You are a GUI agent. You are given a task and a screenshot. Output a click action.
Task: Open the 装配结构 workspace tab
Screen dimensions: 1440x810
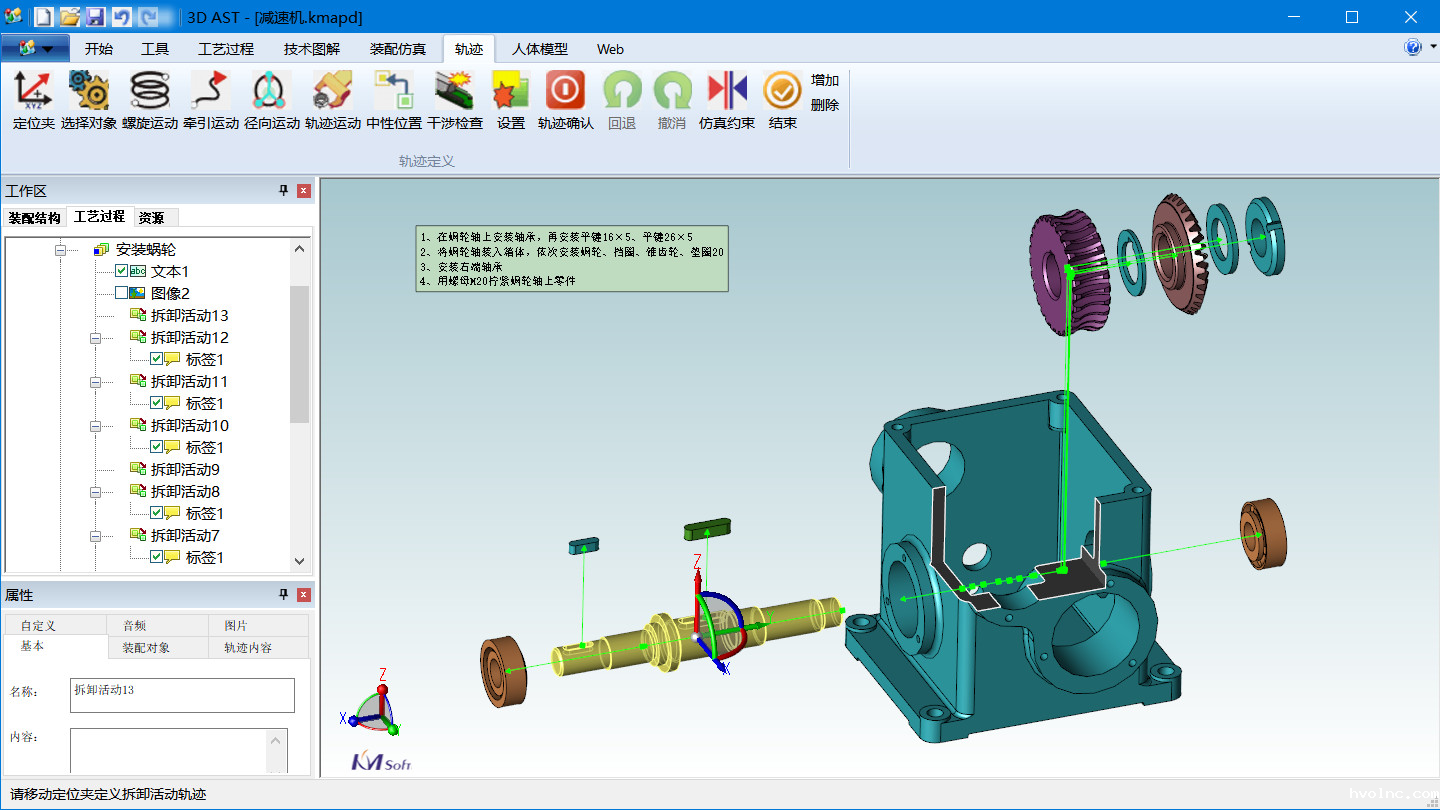[x=34, y=218]
